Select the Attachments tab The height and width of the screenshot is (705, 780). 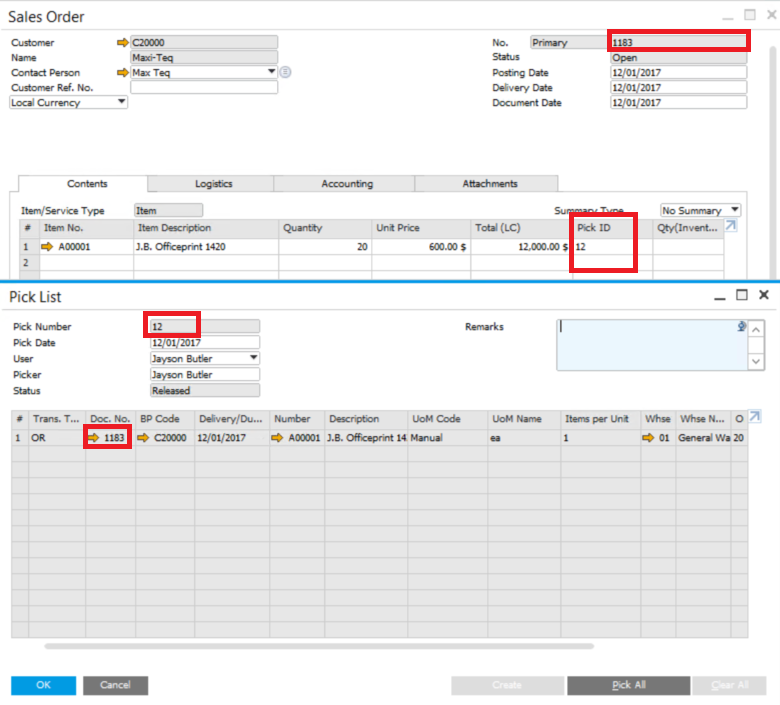pos(490,184)
